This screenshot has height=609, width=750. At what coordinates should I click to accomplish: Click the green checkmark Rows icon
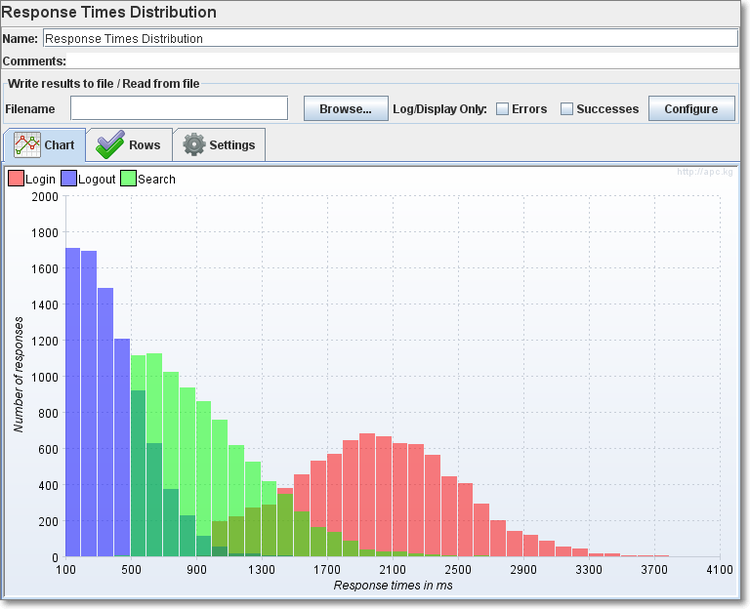(109, 145)
